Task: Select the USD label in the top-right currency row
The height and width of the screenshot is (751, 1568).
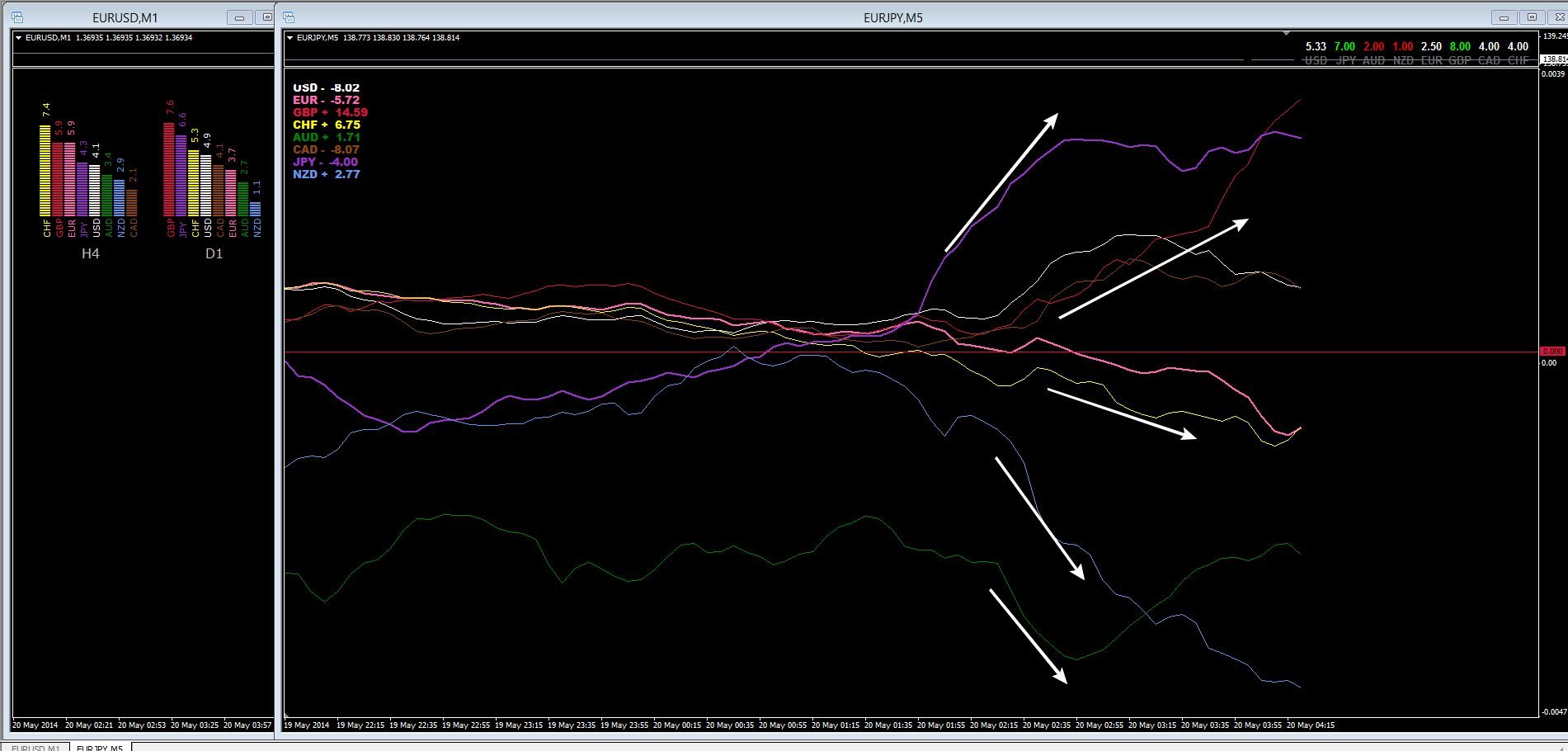Action: click(1315, 59)
